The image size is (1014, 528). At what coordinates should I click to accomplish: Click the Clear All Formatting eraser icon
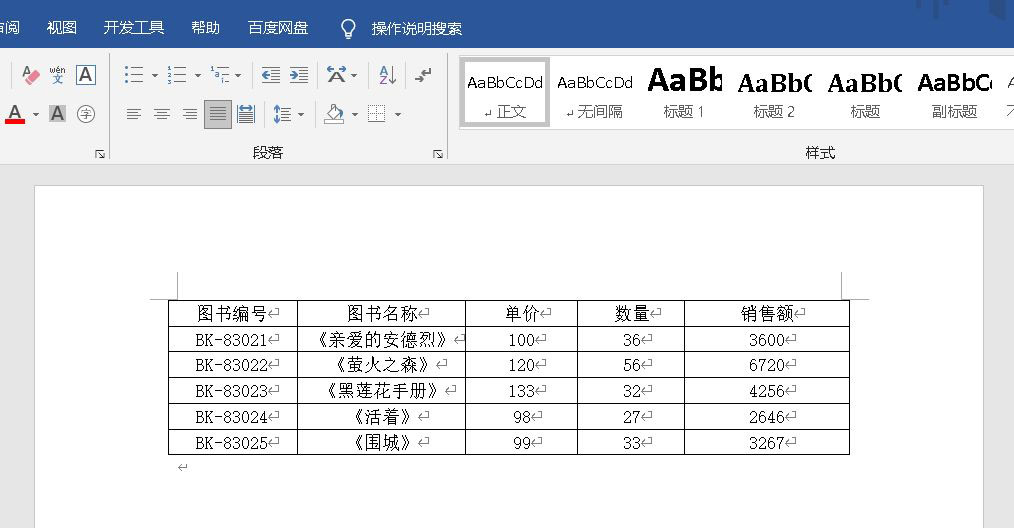point(30,75)
